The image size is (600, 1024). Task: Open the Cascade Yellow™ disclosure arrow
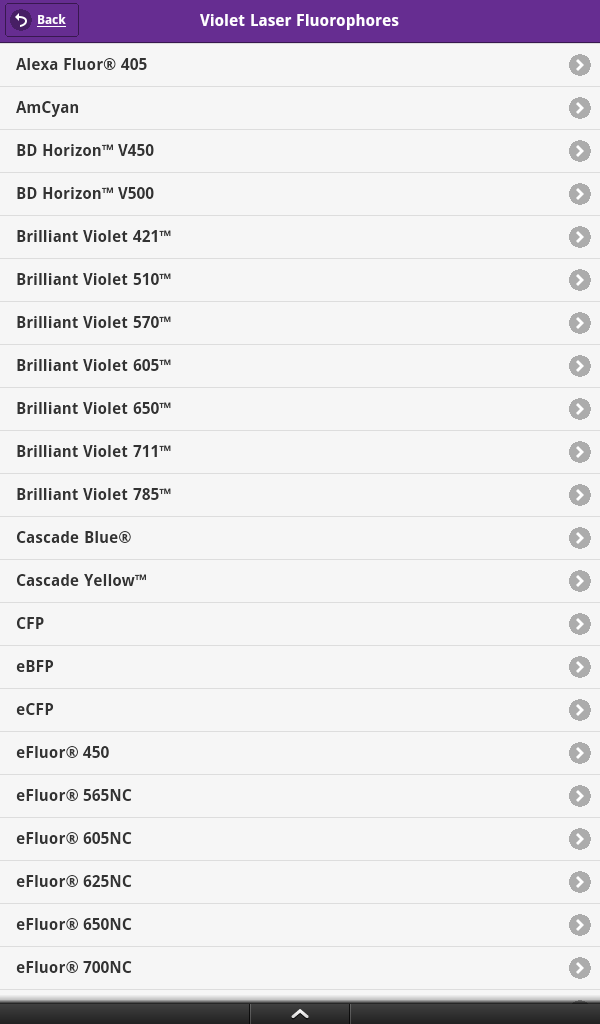[579, 581]
